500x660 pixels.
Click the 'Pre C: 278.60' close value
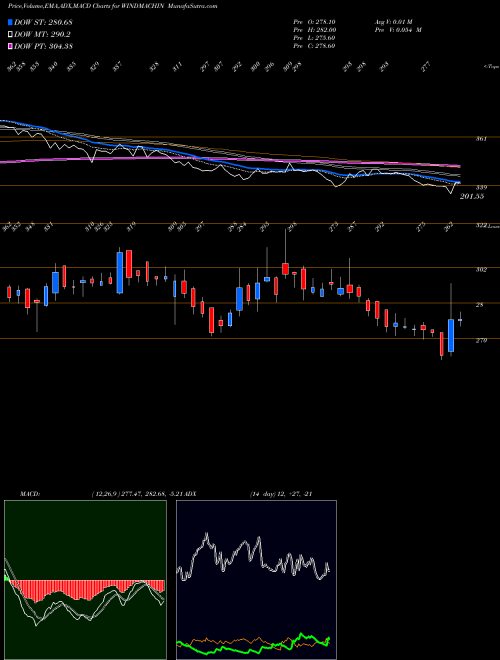pyautogui.click(x=314, y=46)
